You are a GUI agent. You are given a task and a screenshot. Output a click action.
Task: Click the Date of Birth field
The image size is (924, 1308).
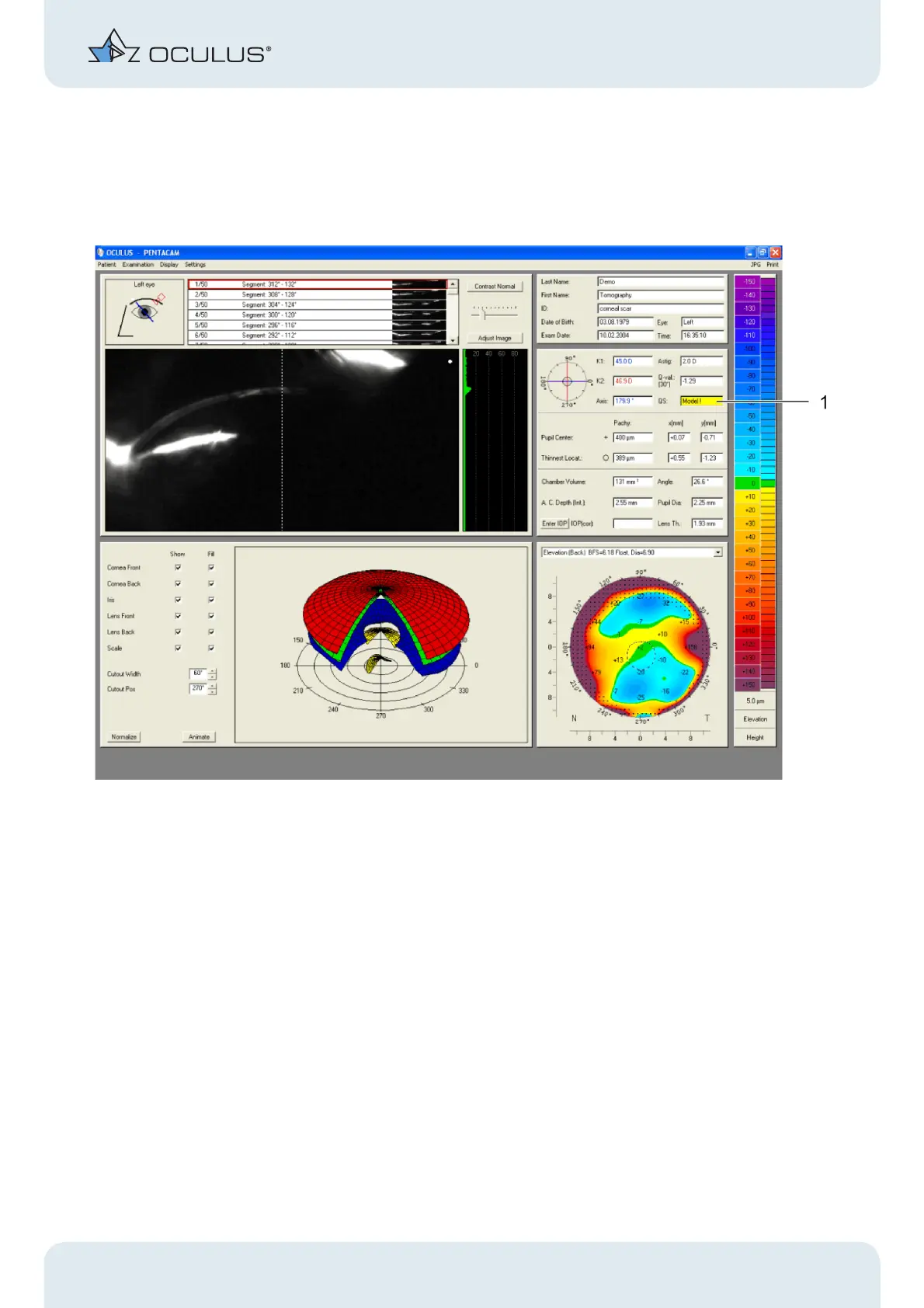[x=625, y=322]
